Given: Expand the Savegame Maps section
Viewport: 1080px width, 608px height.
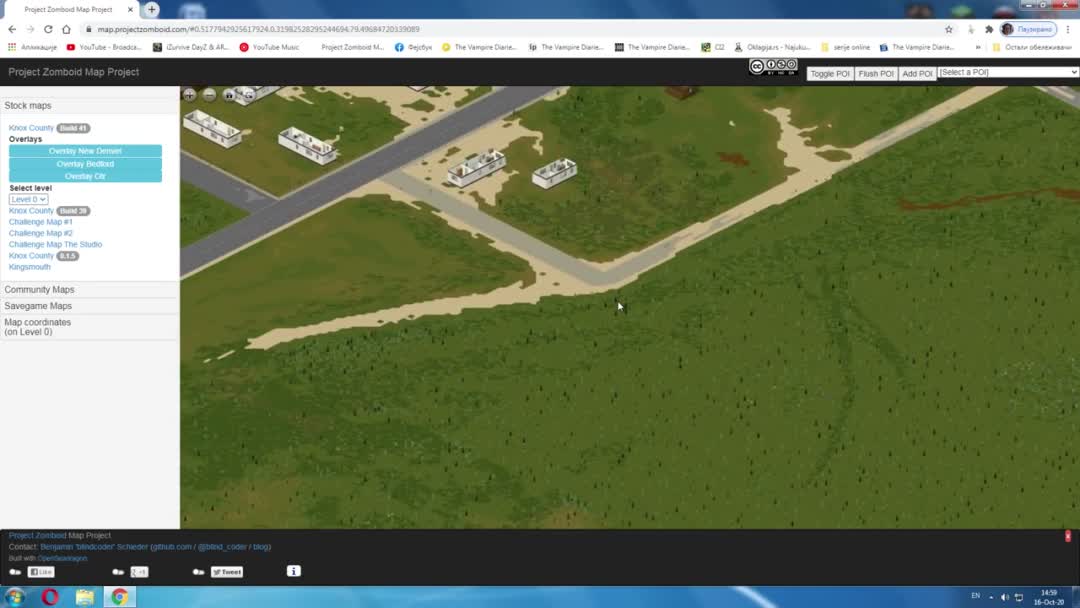Looking at the screenshot, I should pyautogui.click(x=38, y=306).
